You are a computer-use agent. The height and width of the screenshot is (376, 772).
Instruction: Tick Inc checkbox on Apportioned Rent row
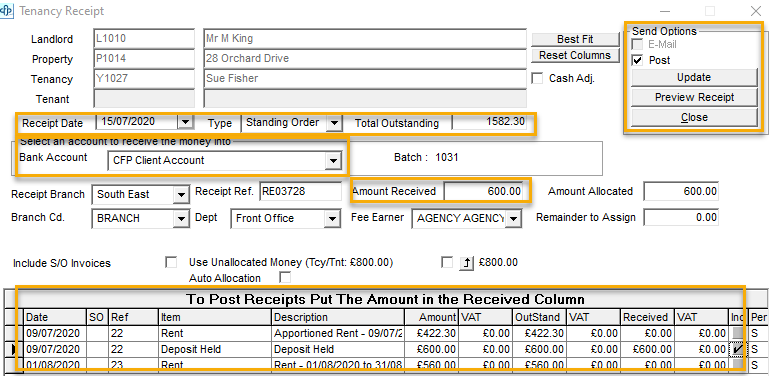point(738,333)
